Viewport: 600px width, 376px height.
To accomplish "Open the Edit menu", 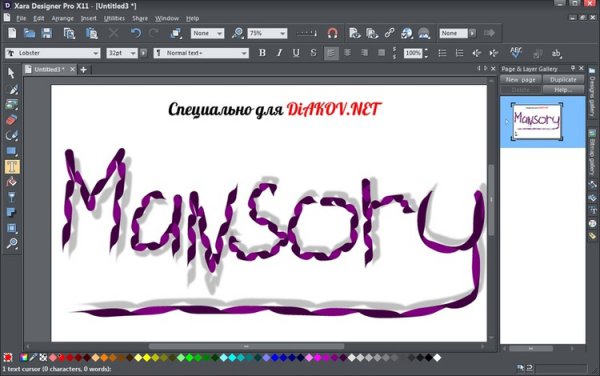I will point(39,18).
